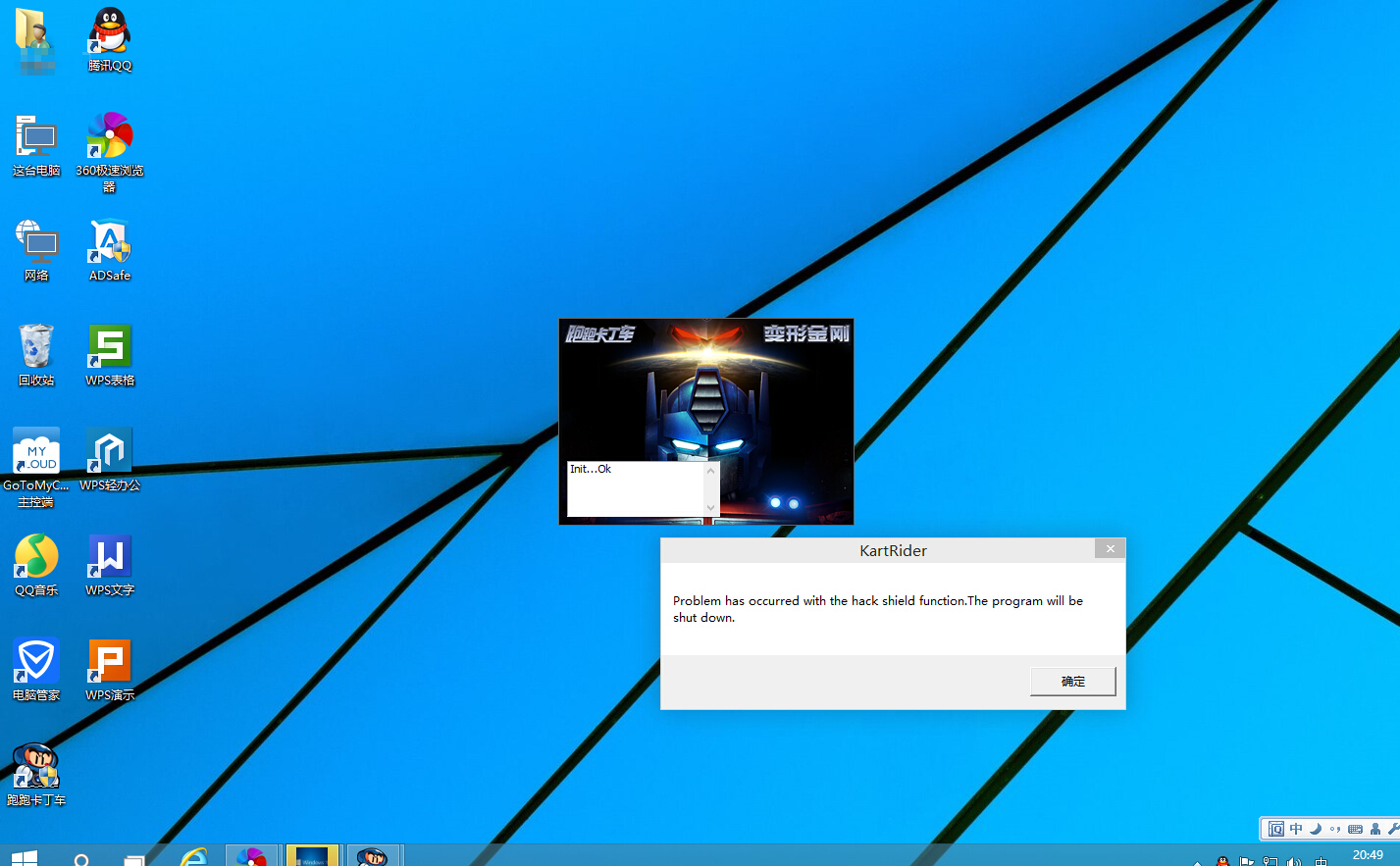Screen dimensions: 1400x866
Task: Open the Action Center flag tray icon
Action: coord(1246,861)
